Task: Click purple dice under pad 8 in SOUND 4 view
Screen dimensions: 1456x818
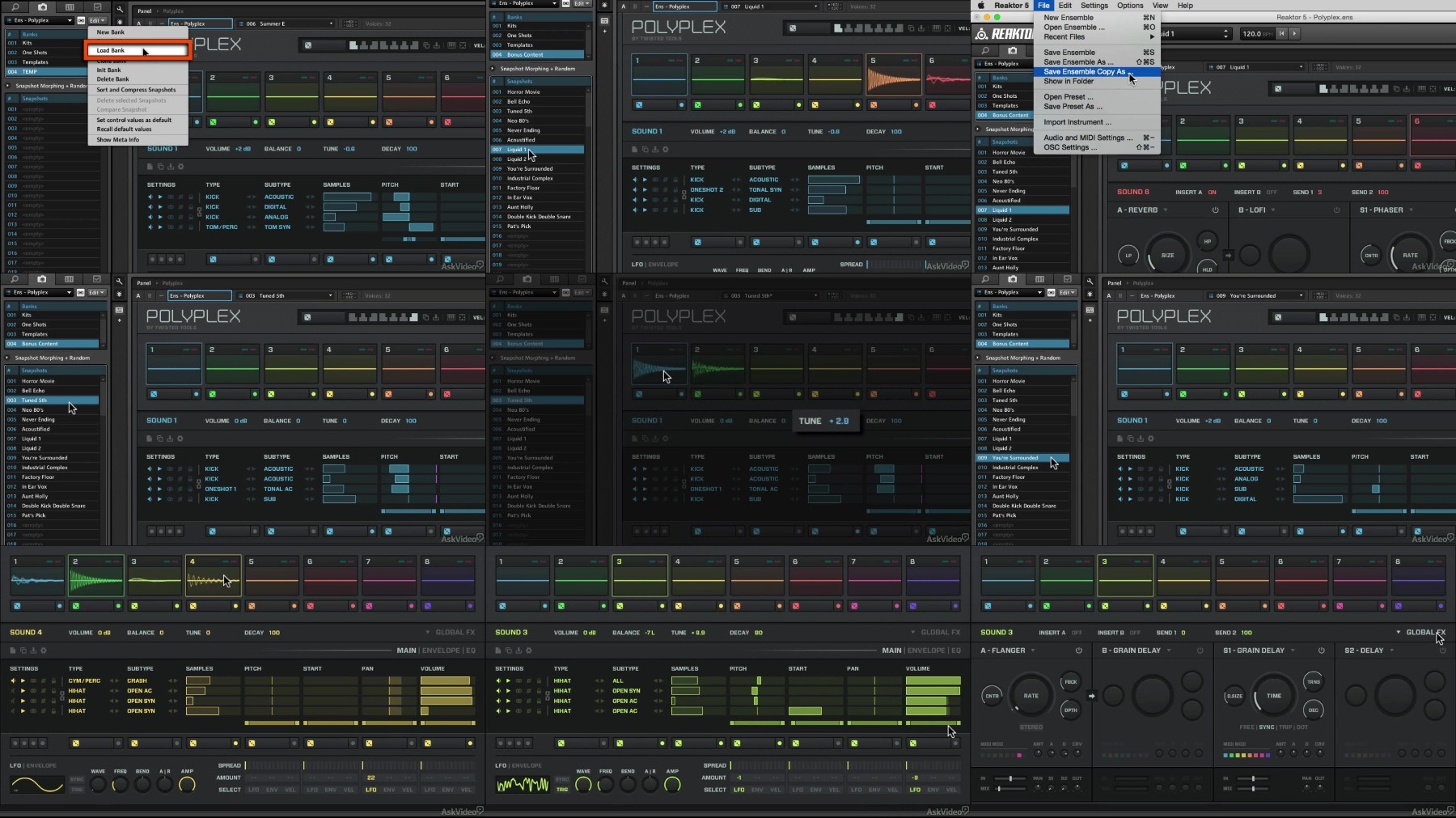Action: pos(426,606)
